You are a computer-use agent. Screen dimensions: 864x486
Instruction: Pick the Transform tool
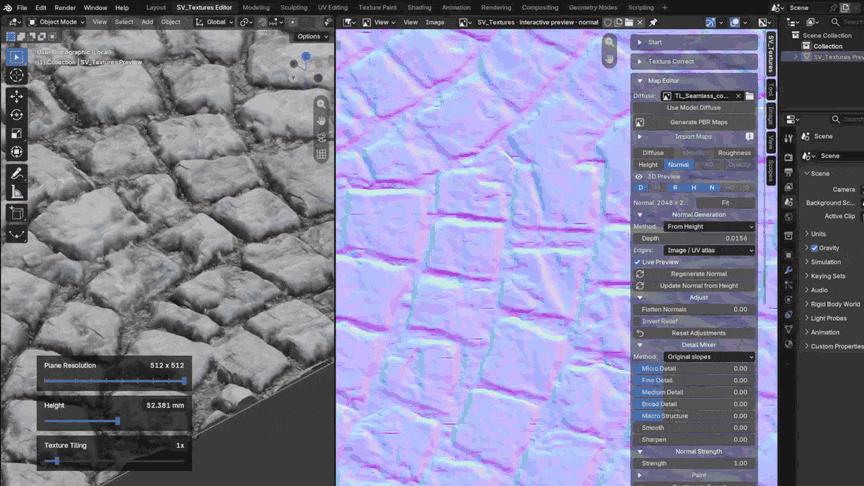(17, 152)
